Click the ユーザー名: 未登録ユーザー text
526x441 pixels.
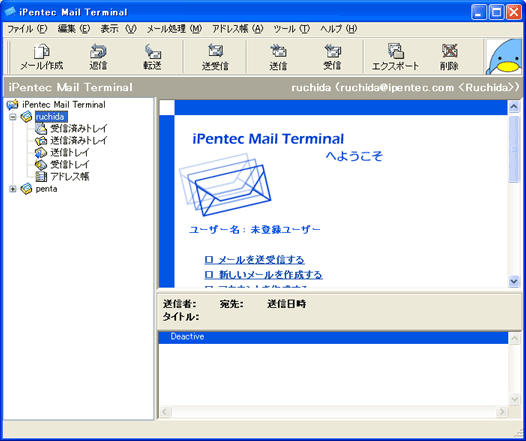pyautogui.click(x=255, y=230)
